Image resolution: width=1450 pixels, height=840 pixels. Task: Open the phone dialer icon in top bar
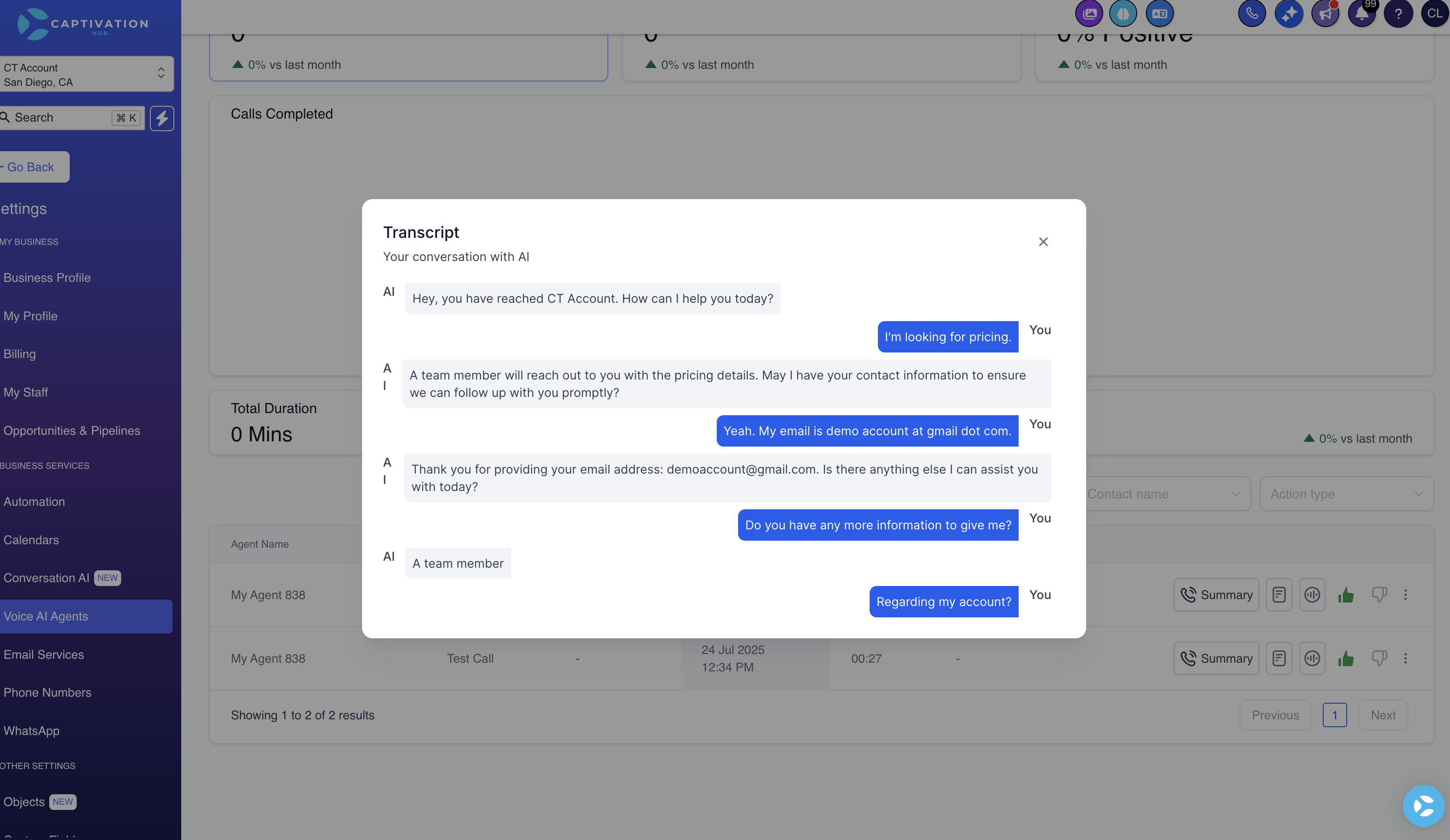[x=1251, y=14]
